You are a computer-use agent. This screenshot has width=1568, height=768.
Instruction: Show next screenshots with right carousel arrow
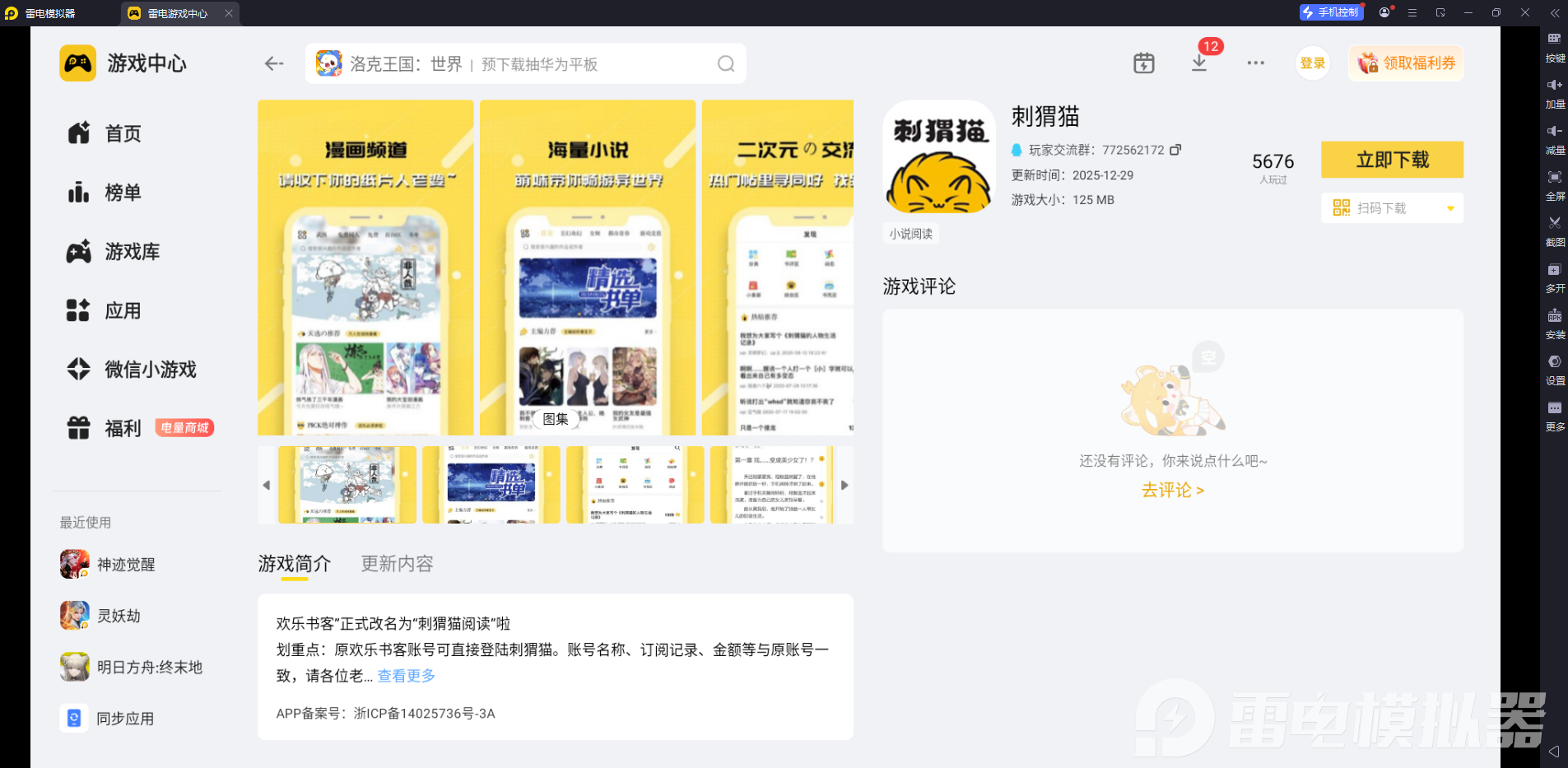[x=844, y=485]
